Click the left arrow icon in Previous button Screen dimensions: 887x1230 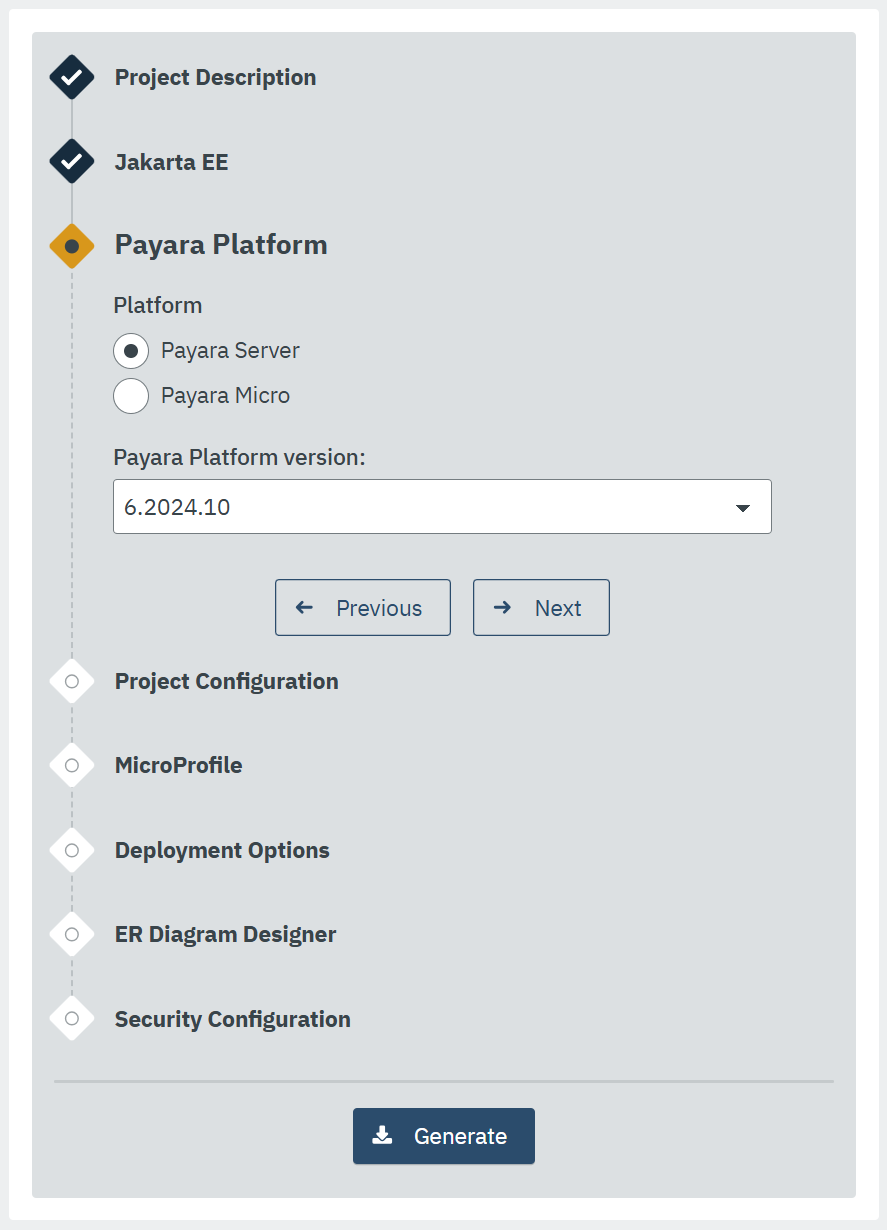[x=305, y=607]
